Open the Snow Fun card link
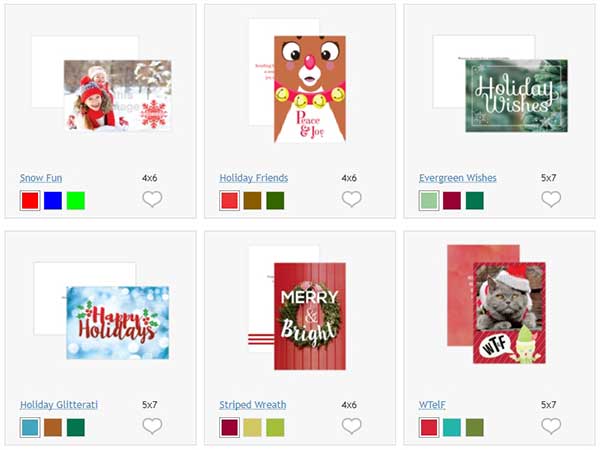The image size is (600, 450). (x=41, y=178)
